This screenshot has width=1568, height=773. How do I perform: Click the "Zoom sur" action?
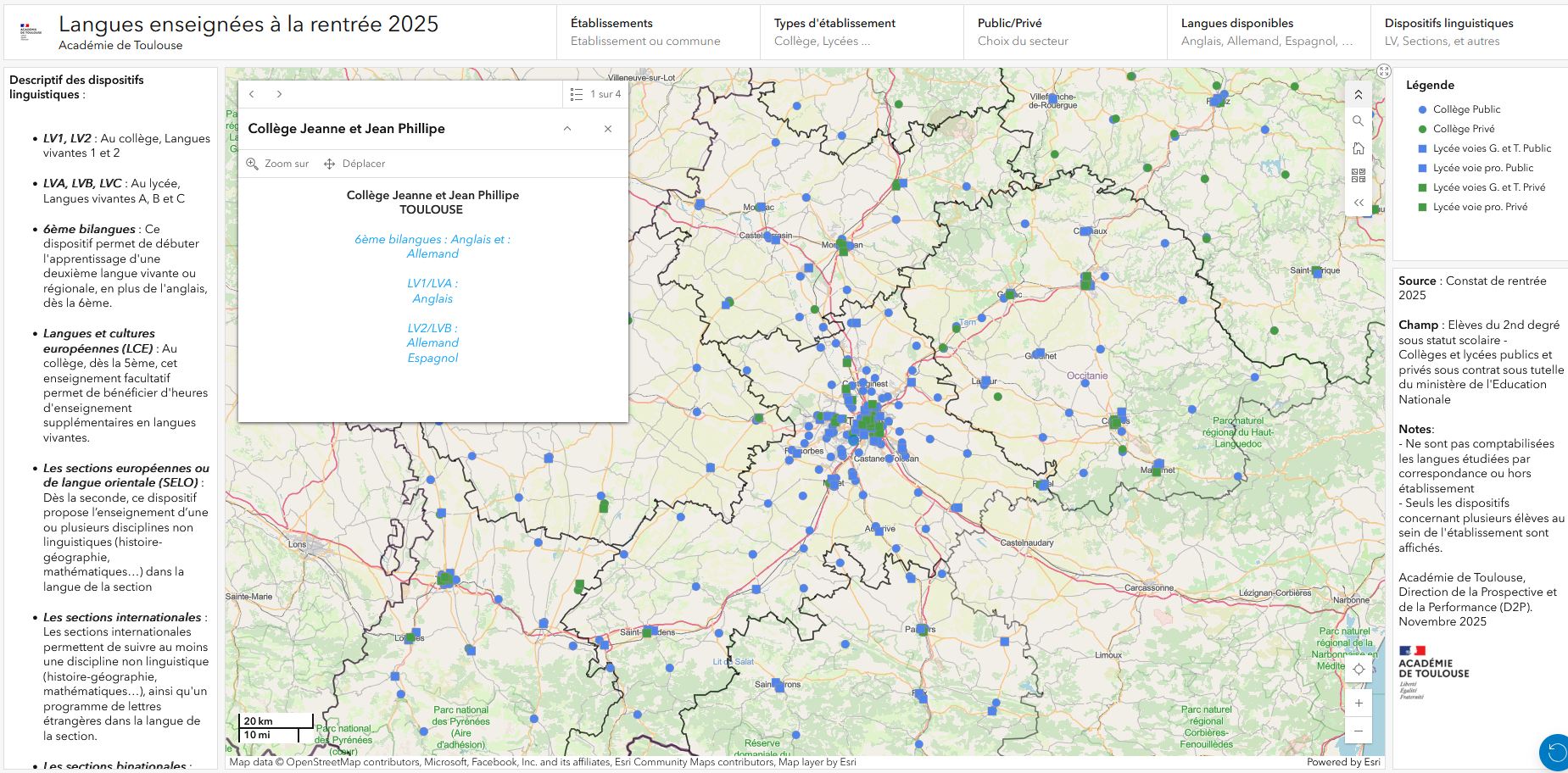click(277, 164)
